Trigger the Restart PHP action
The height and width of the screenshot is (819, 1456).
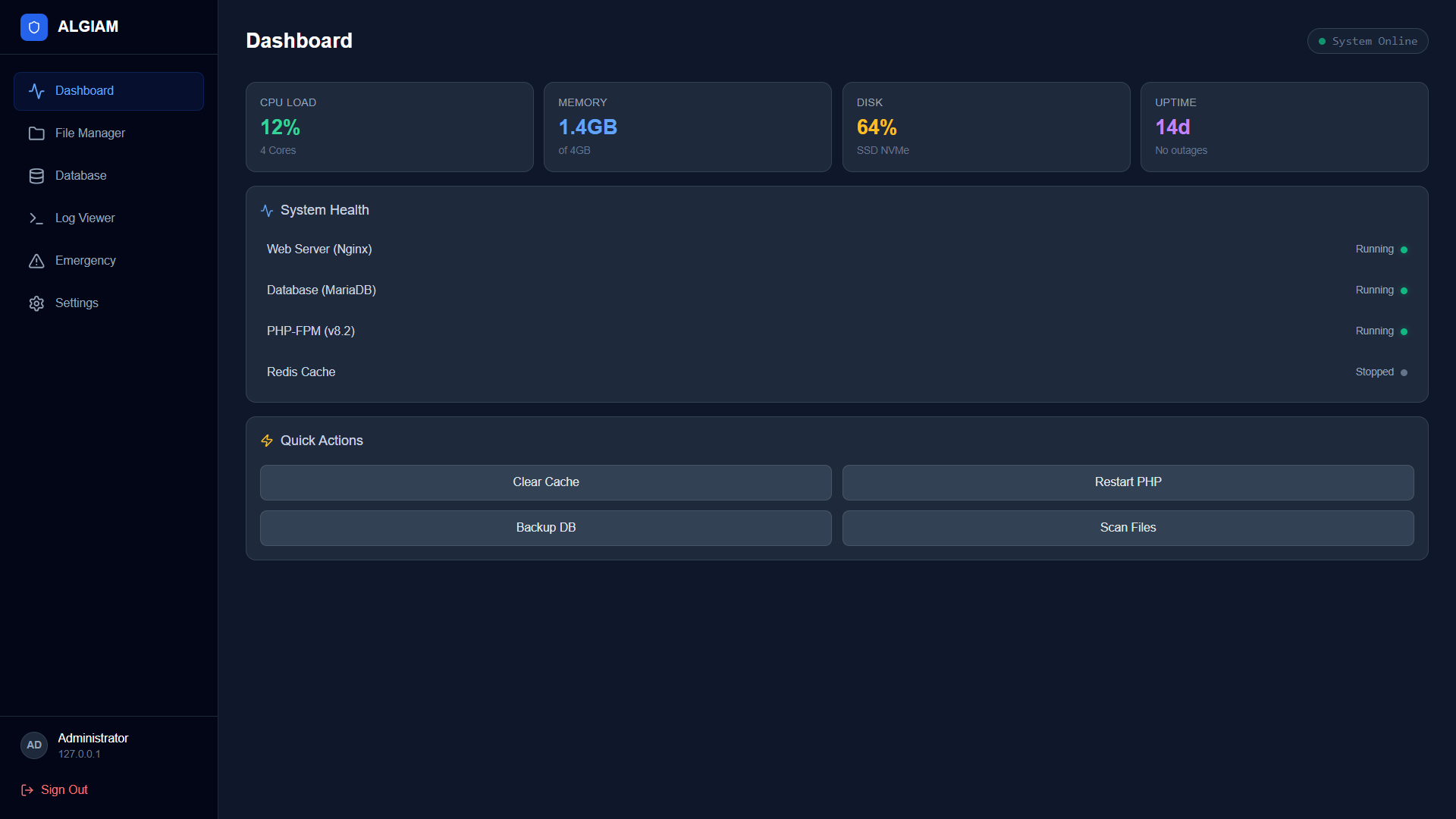[x=1128, y=482]
